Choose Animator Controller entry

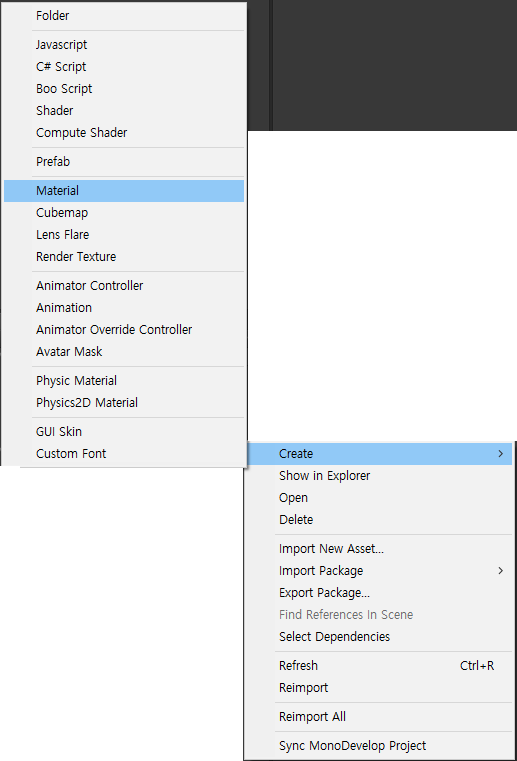(124, 285)
